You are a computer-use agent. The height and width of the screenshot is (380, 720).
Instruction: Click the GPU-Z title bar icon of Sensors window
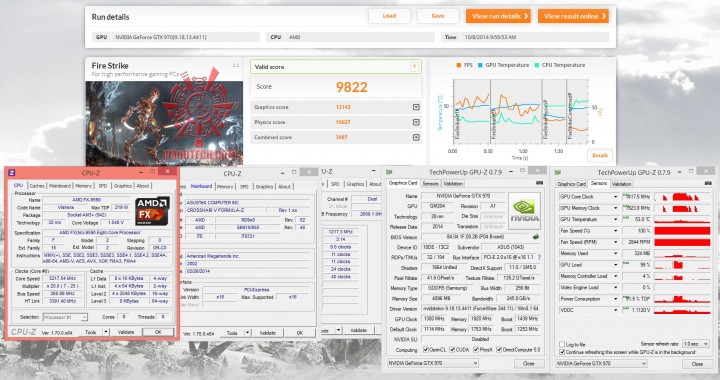[558, 173]
